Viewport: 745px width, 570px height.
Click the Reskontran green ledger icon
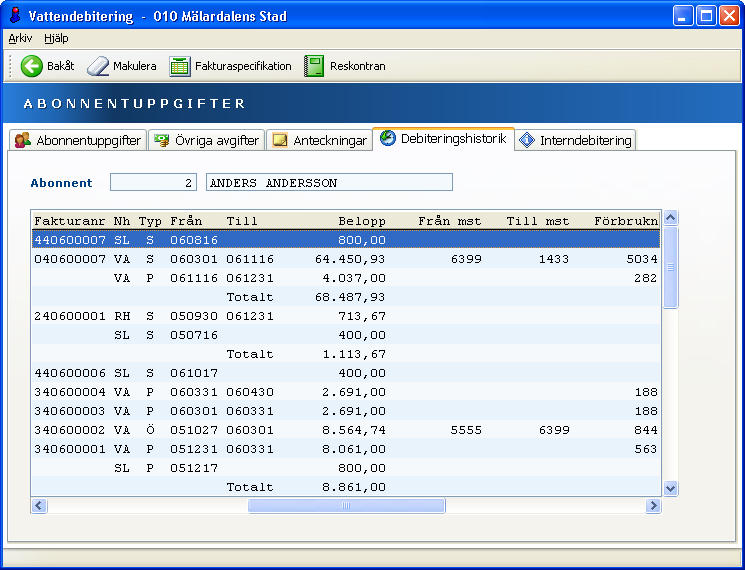(x=314, y=66)
